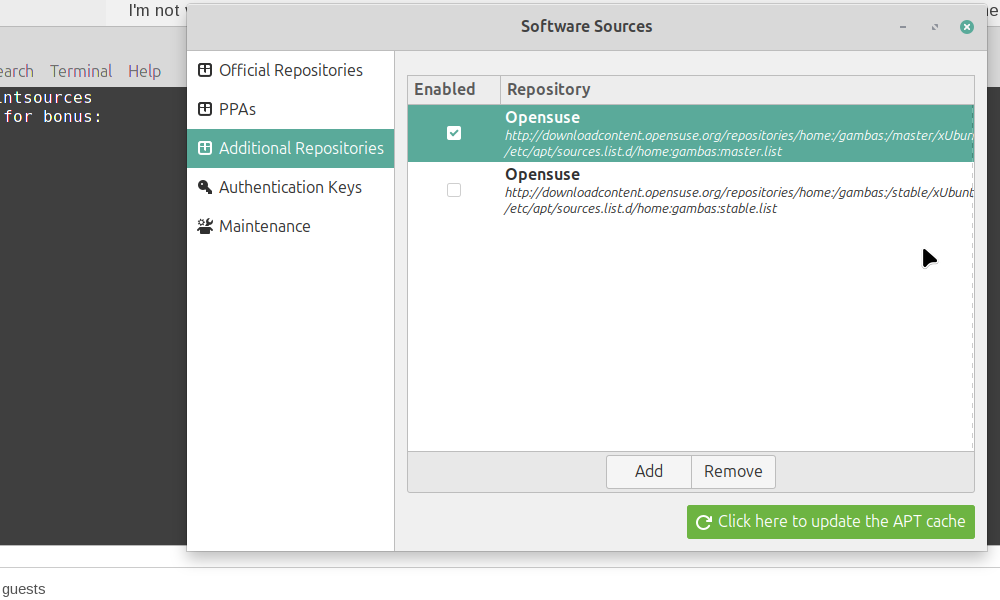This screenshot has width=1000, height=600.
Task: Click the Maintenance sidebar icon
Action: coord(205,226)
